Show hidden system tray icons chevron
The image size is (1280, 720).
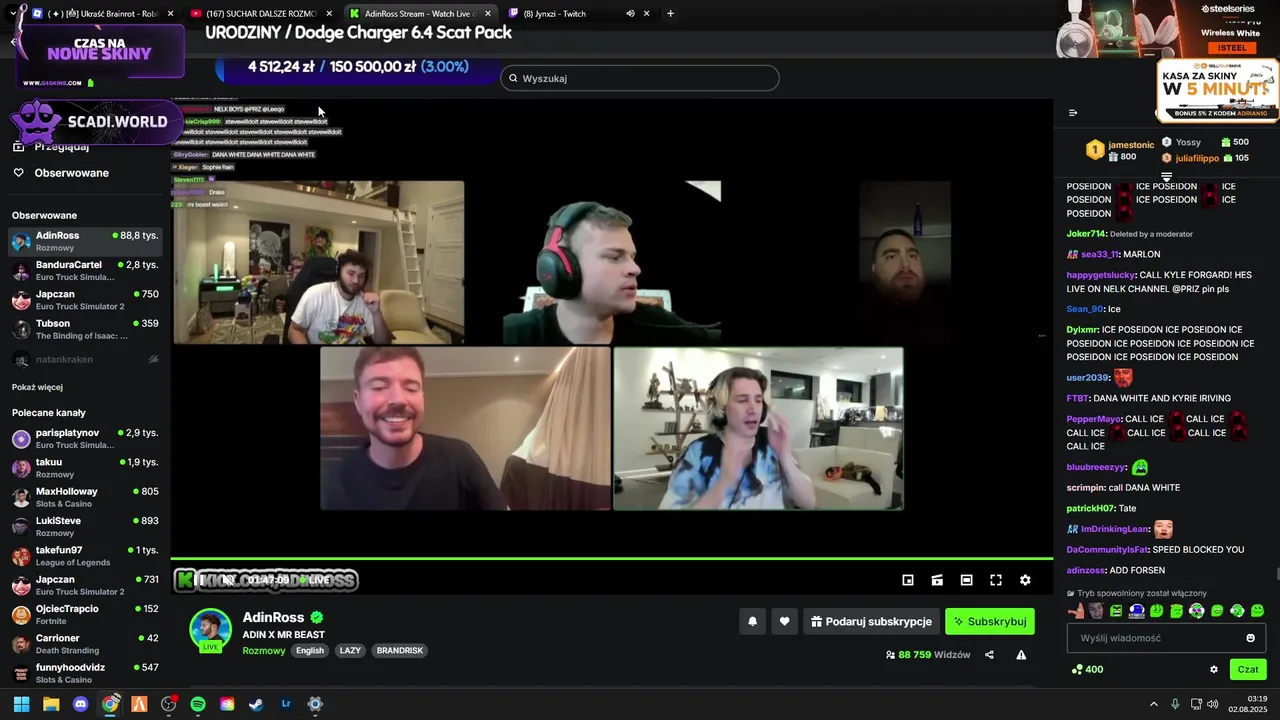point(1153,704)
